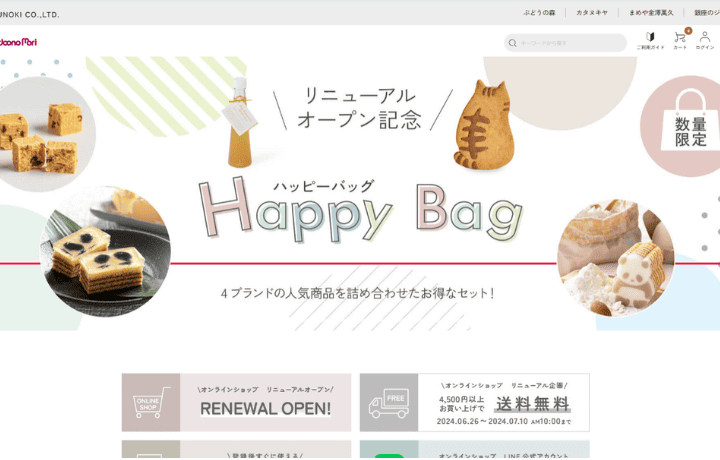Click the search magnifier icon
Screen dimensions: 720x460
pyautogui.click(x=512, y=43)
